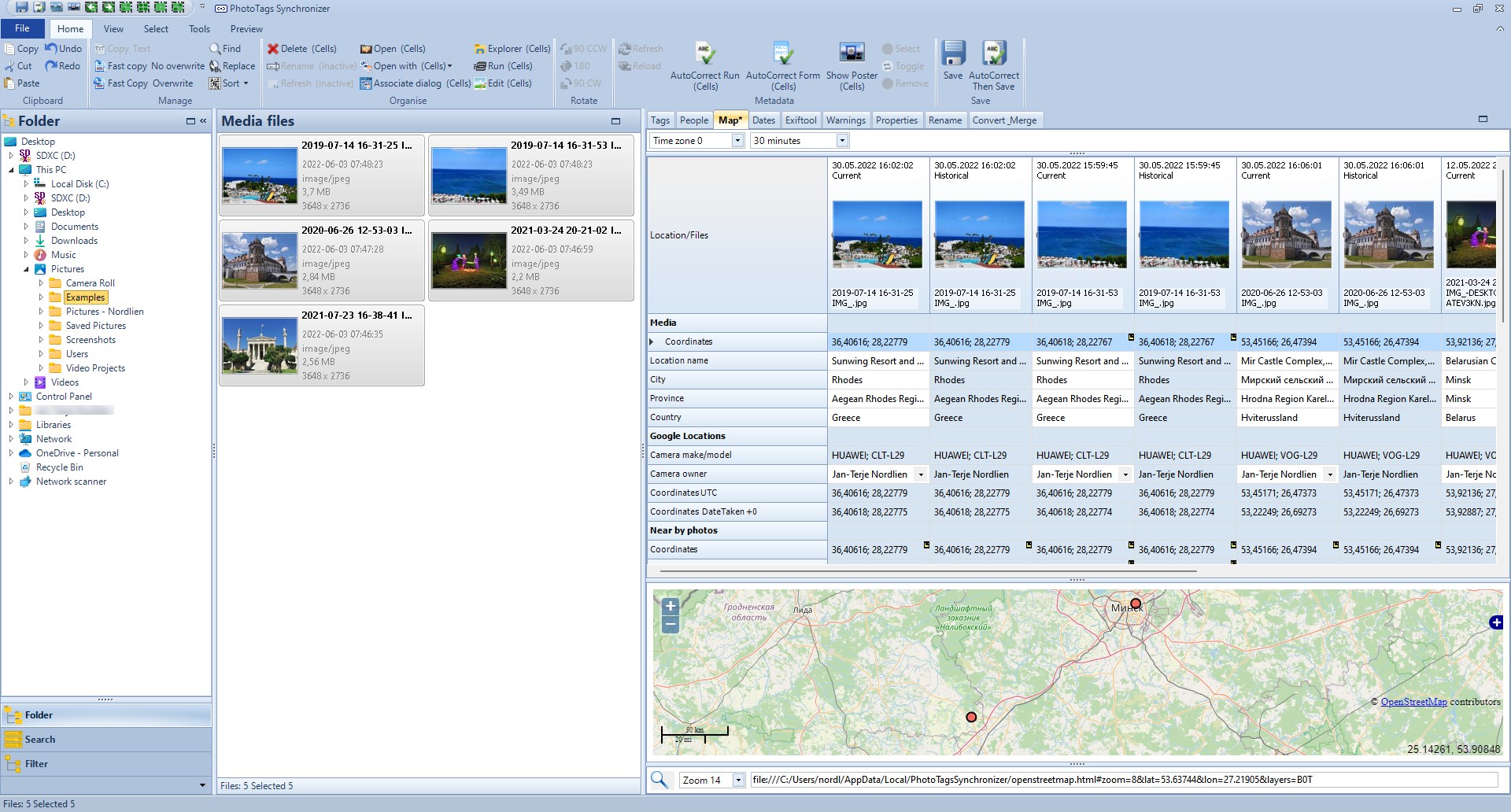Zoom out with map minus button
This screenshot has width=1511, height=812.
tap(671, 625)
